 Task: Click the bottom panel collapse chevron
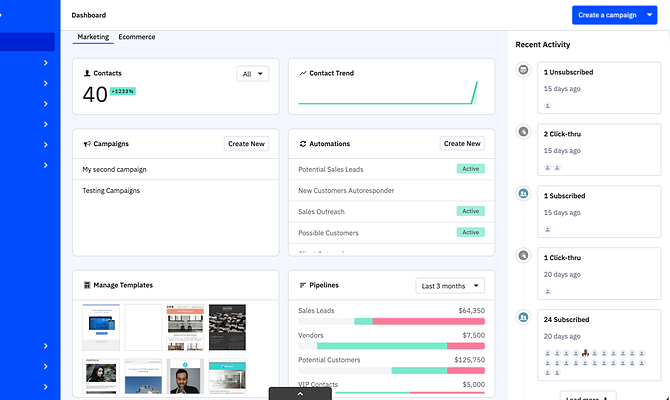[x=301, y=393]
